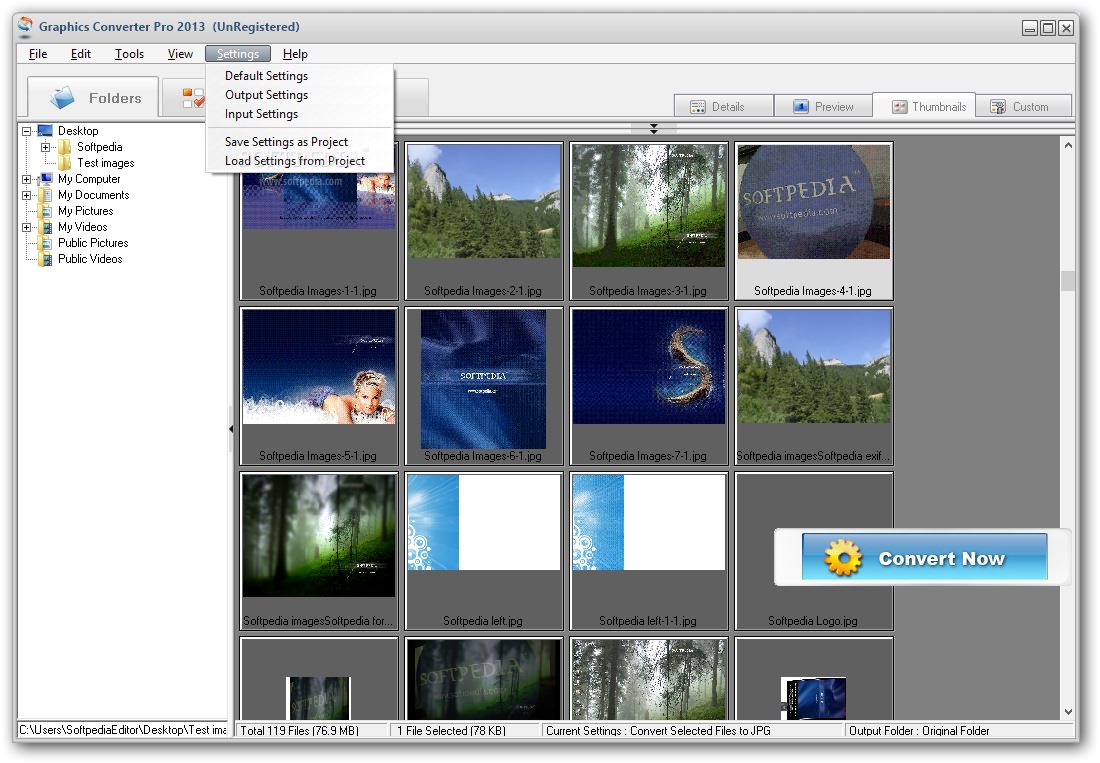Click the My Pictures folder icon
This screenshot has height=763, width=1100.
pyautogui.click(x=45, y=211)
